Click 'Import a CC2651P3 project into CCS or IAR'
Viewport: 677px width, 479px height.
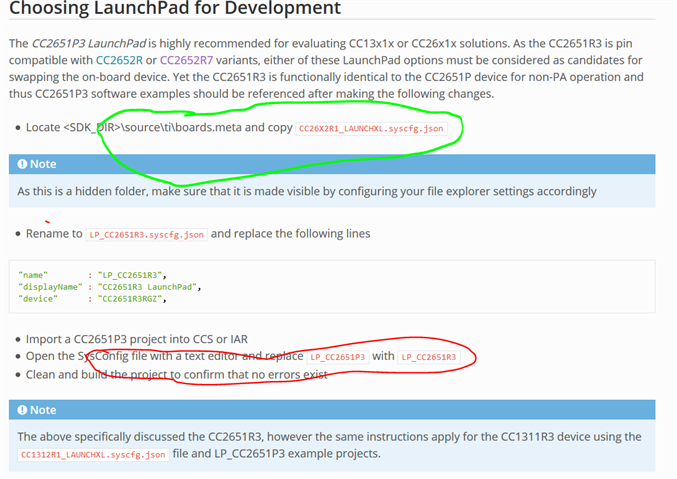tap(137, 339)
